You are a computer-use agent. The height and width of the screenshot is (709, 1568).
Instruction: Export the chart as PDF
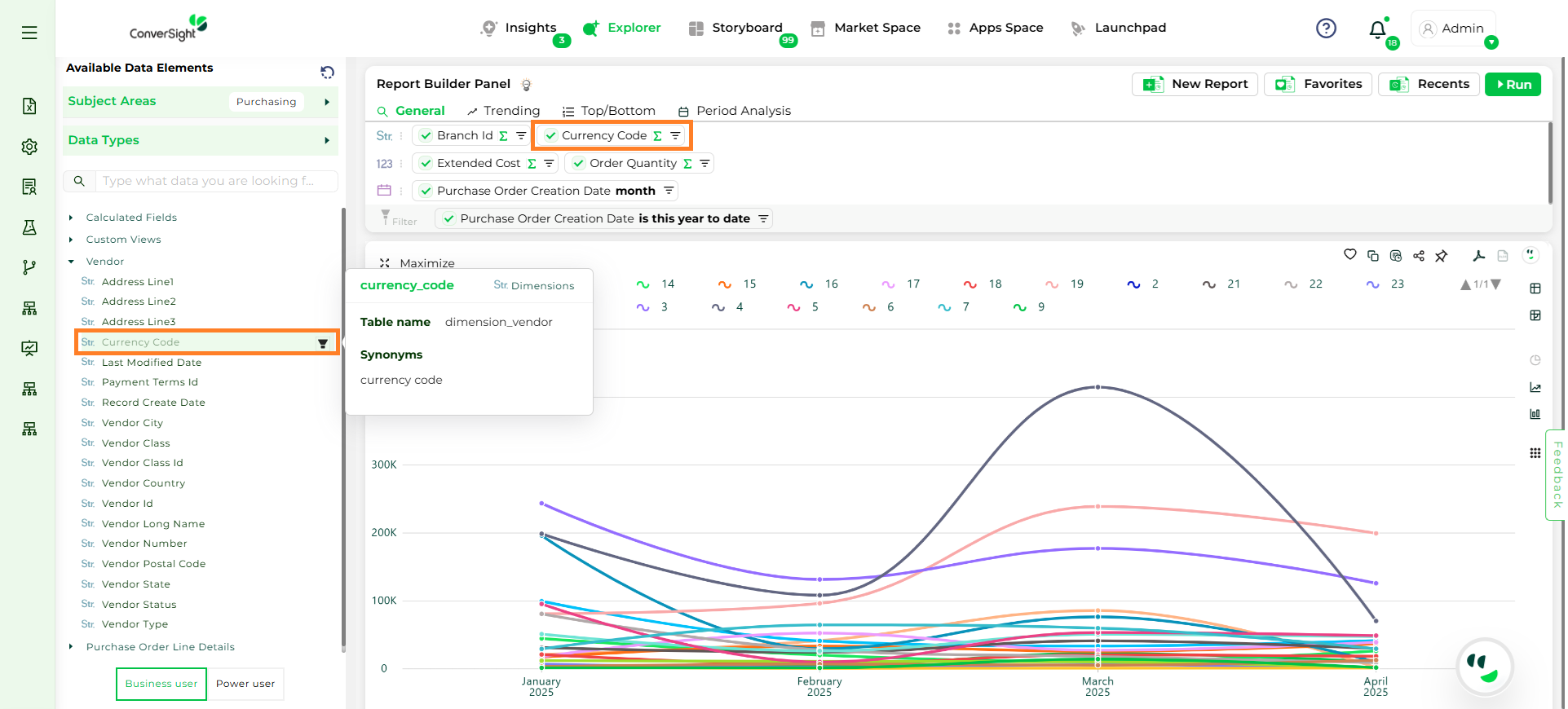(x=1478, y=256)
